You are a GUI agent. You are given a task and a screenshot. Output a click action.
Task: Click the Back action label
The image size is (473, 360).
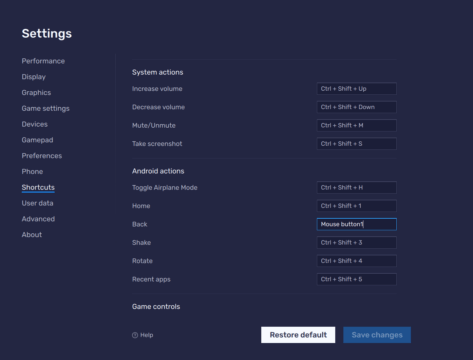[x=139, y=224]
